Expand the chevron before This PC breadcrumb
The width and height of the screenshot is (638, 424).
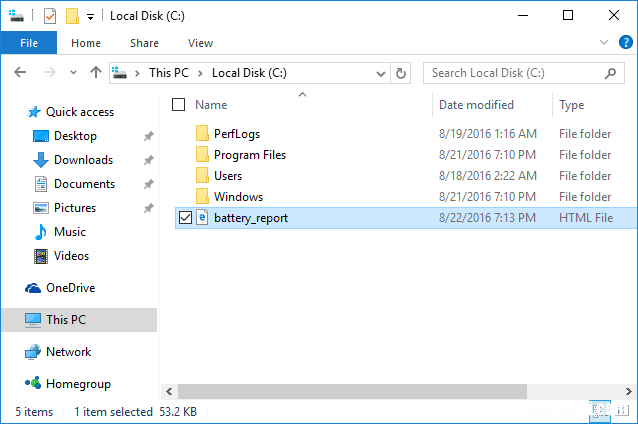click(x=138, y=73)
